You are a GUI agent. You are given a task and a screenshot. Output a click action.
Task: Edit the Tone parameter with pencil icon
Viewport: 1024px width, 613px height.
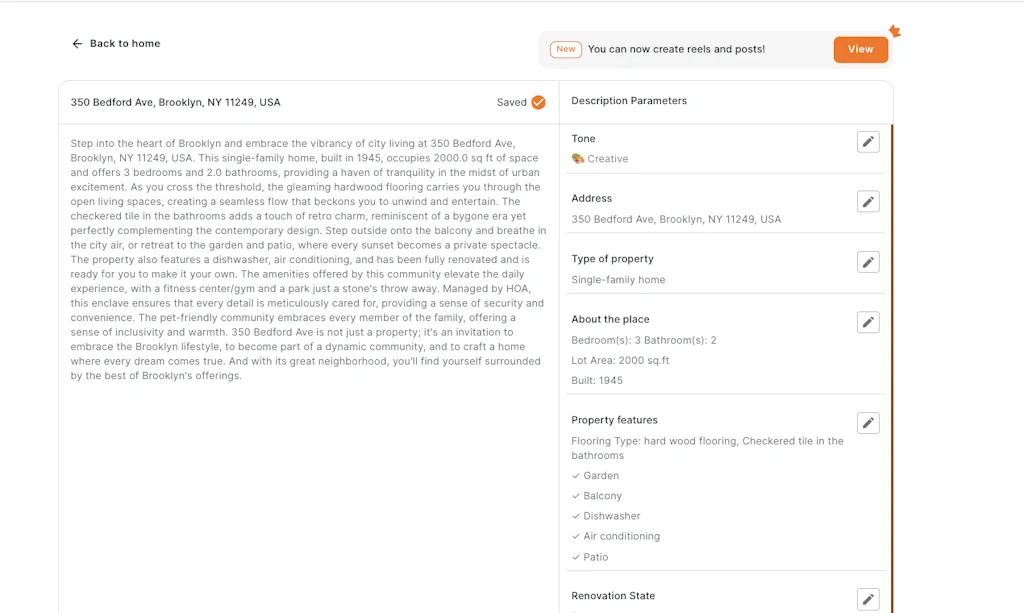(x=868, y=142)
